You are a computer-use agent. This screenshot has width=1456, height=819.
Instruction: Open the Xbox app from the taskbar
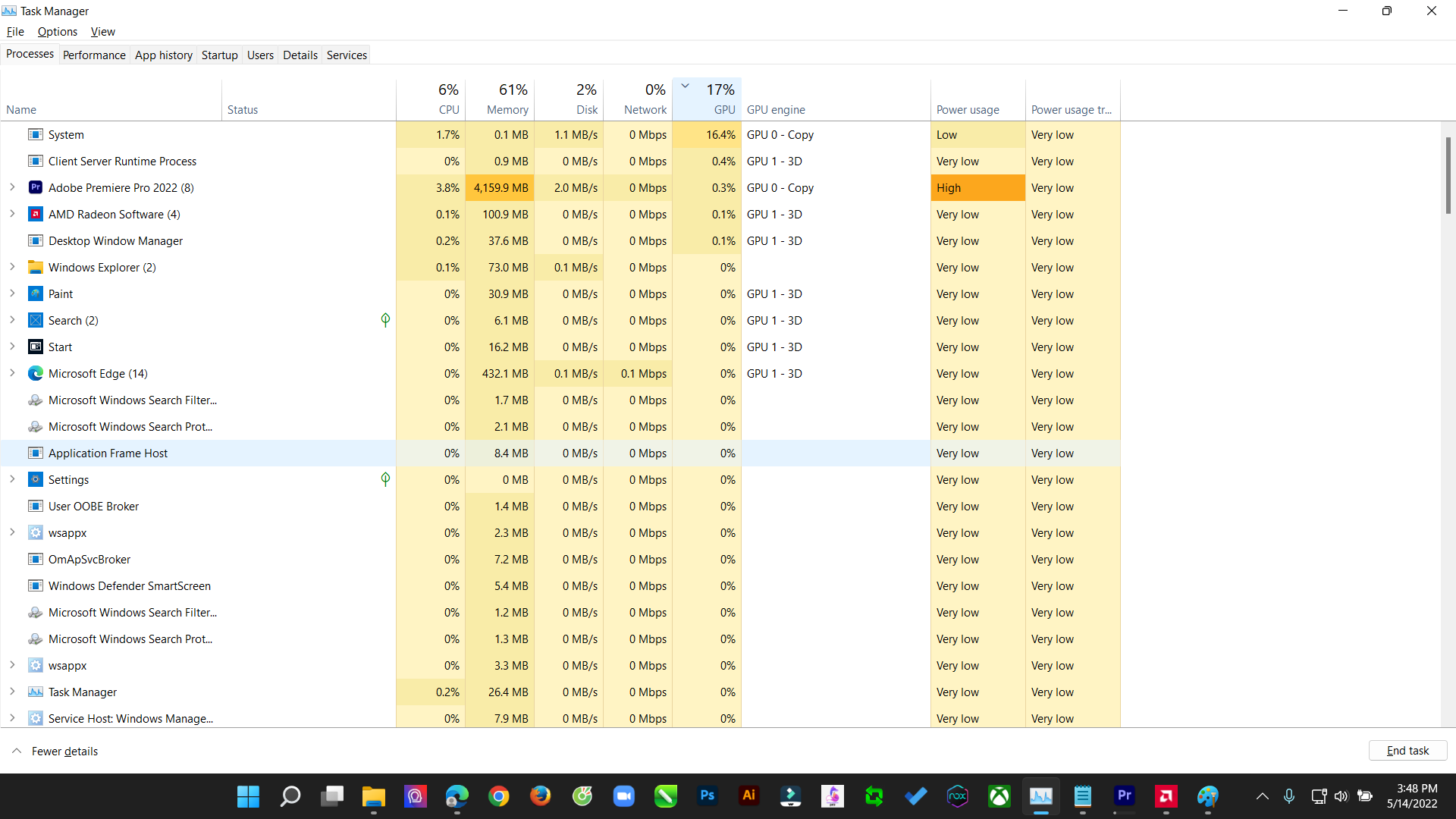pos(999,796)
